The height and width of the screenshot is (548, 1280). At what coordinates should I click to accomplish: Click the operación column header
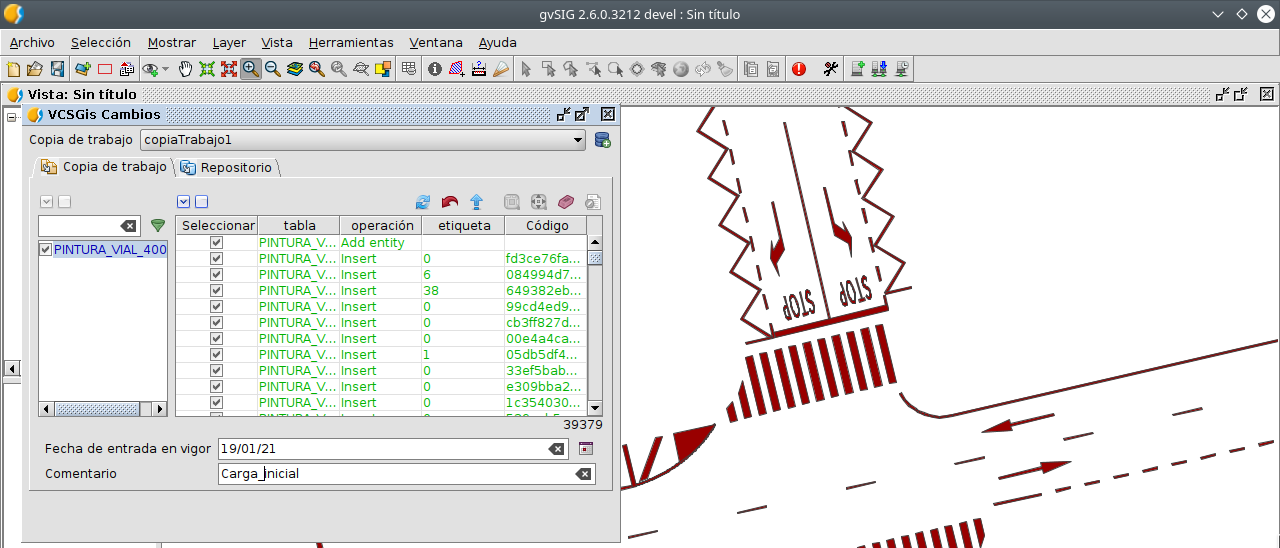(381, 226)
